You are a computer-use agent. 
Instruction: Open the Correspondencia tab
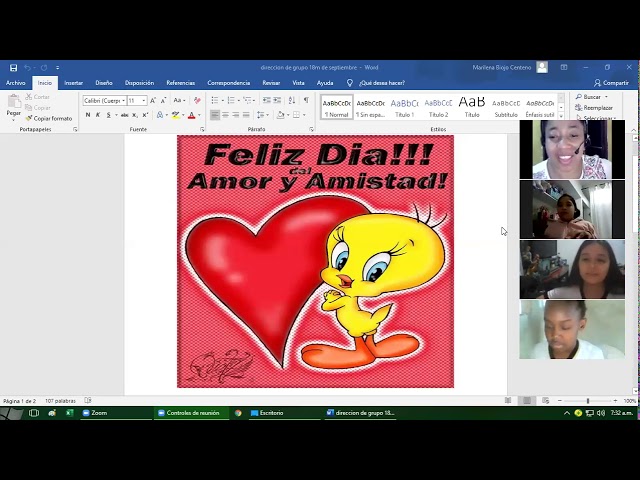pos(229,83)
